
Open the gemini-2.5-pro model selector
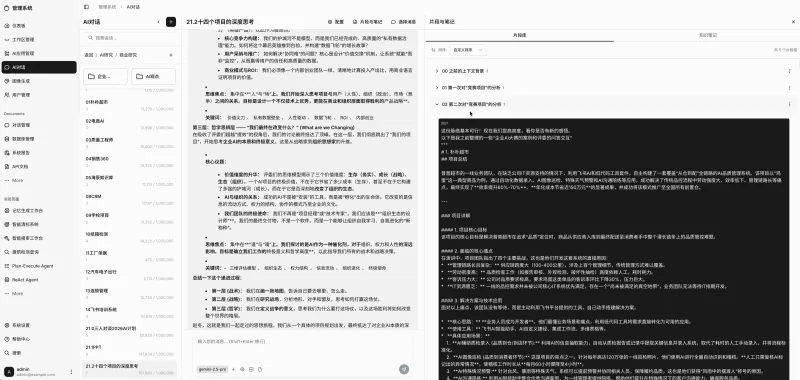[x=212, y=369]
